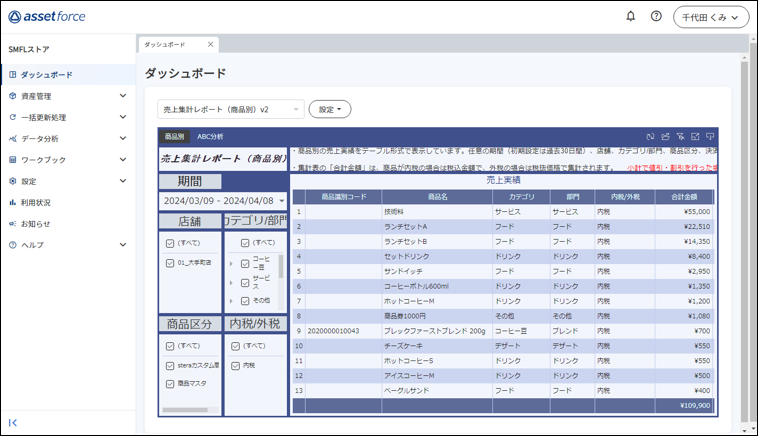Sort by 商品識別コード column header
This screenshot has width=758, height=436.
[344, 197]
